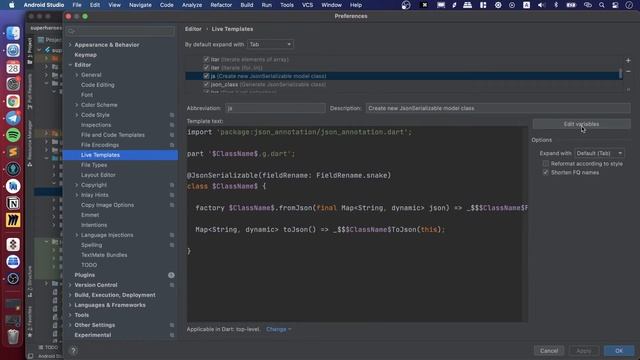Click Change link for applicable contexts
This screenshot has height=360, width=640.
(278, 329)
